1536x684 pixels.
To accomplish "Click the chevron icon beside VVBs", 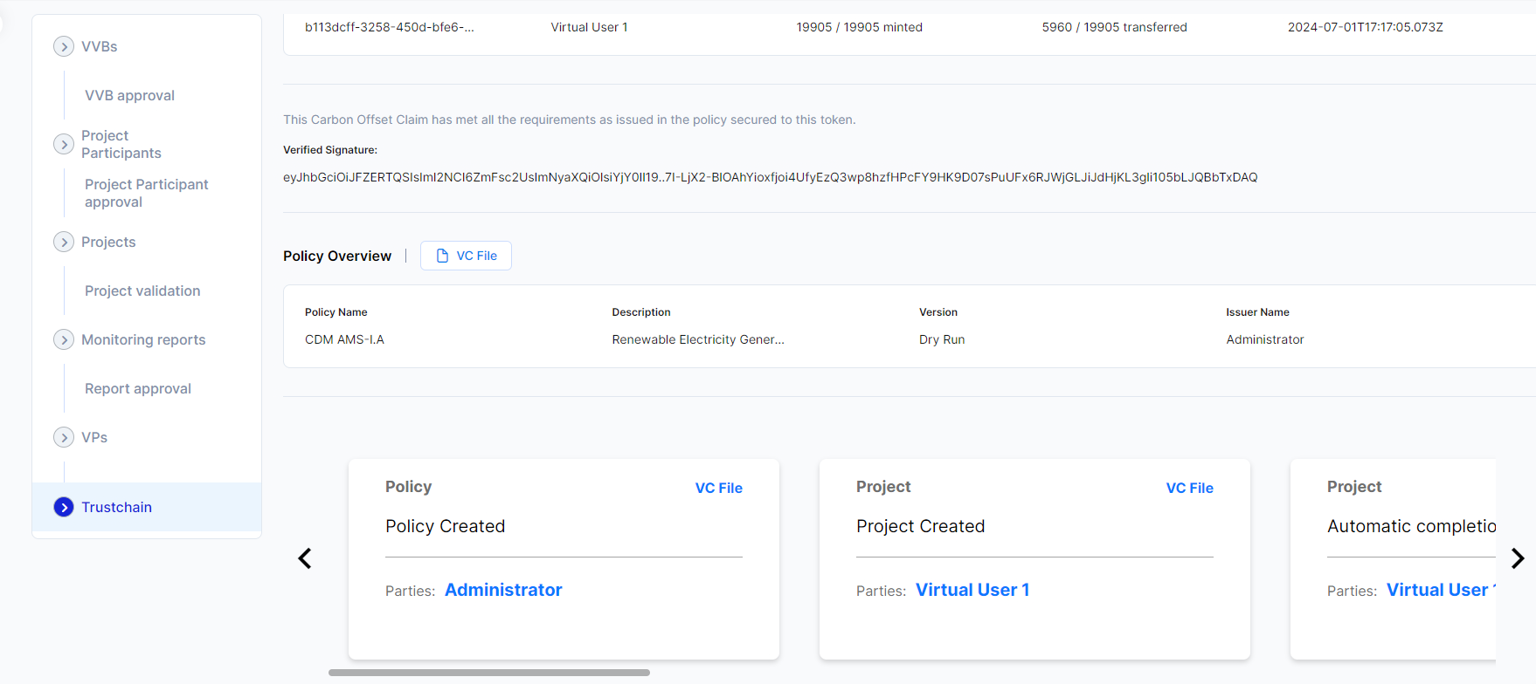I will (x=64, y=47).
